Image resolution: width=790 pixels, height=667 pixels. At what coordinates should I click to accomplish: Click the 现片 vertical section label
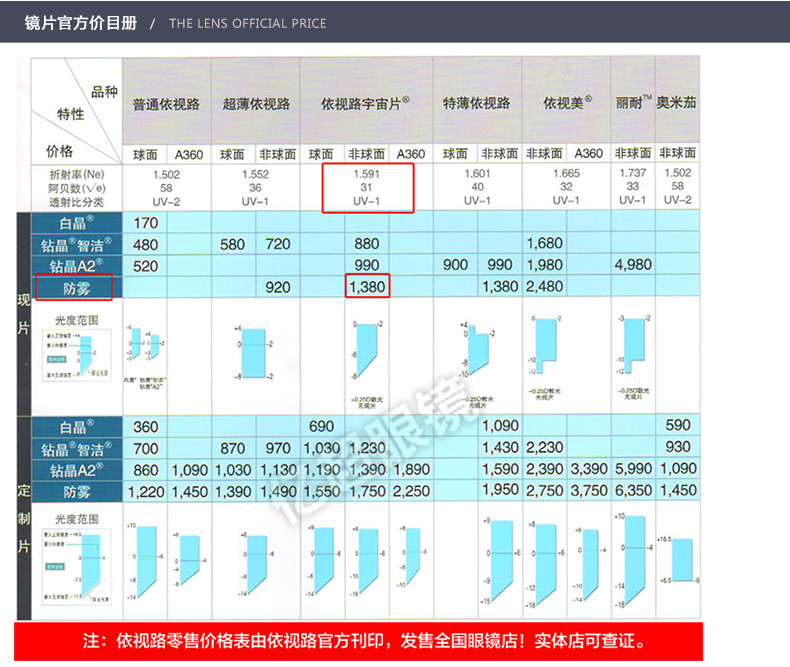point(23,314)
